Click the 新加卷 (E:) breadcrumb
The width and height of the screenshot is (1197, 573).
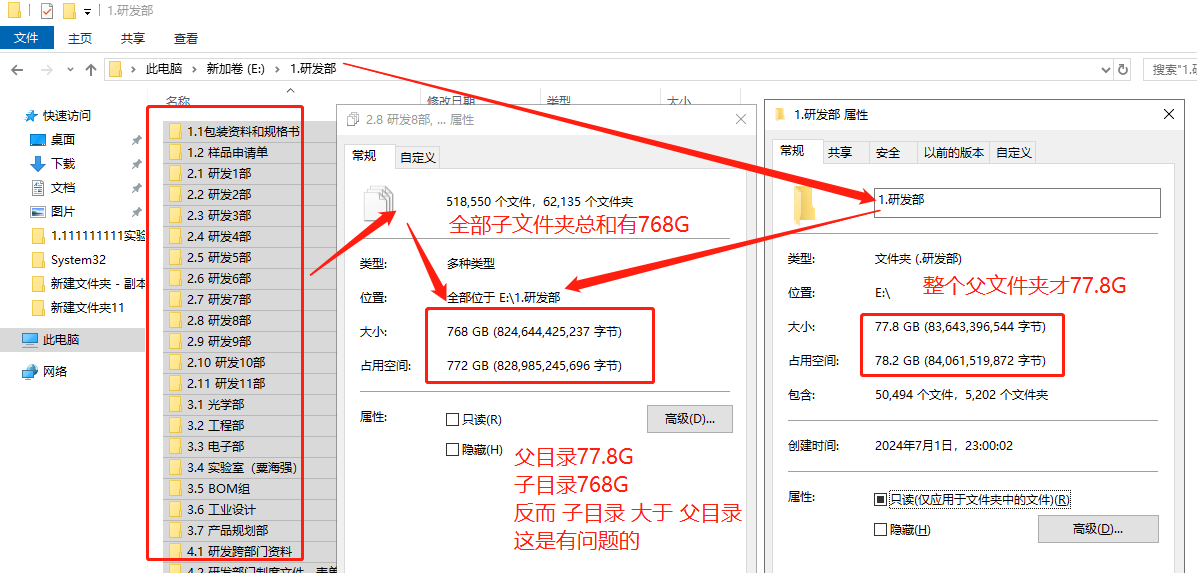click(236, 69)
